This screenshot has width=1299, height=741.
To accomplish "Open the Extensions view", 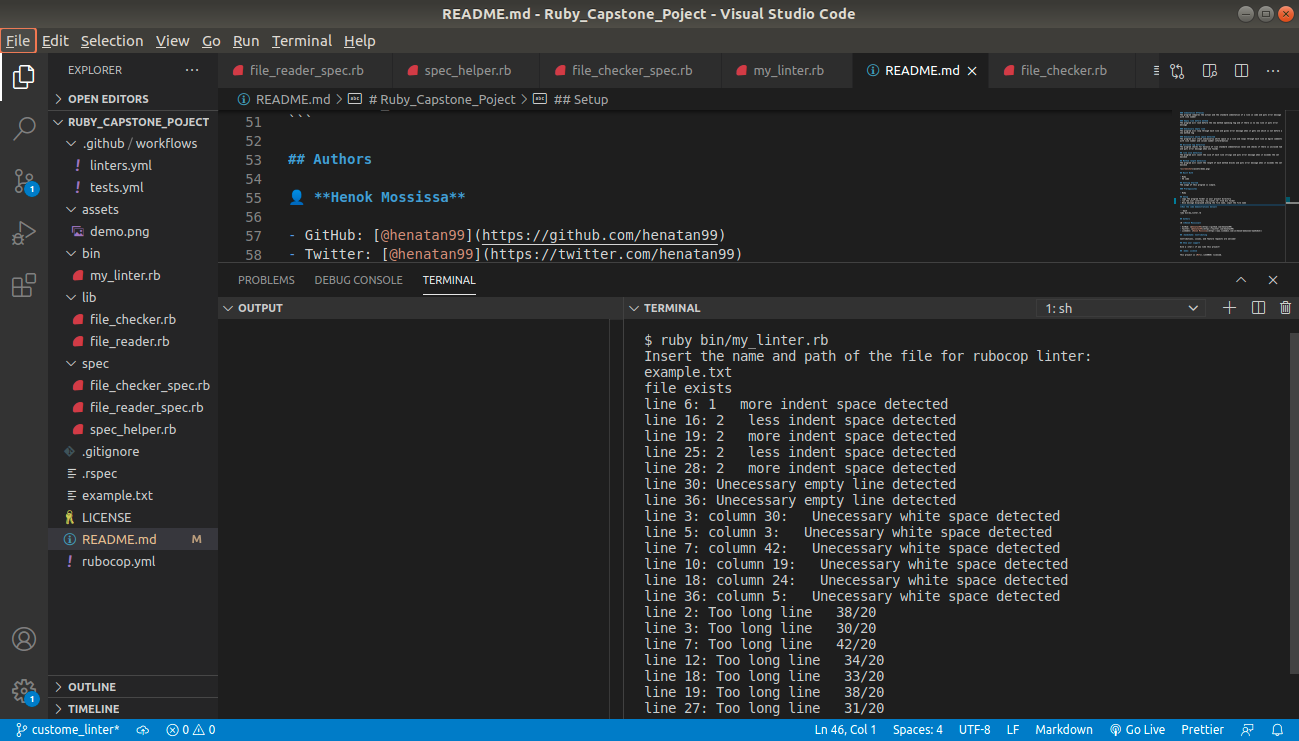I will coord(24,286).
